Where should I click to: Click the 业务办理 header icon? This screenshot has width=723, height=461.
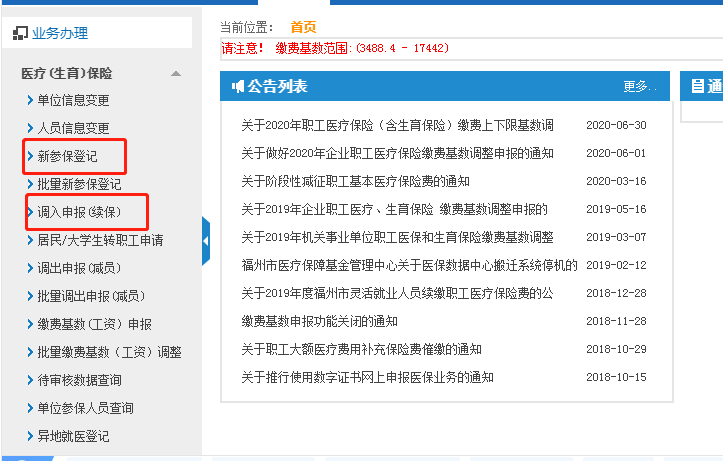[20, 33]
